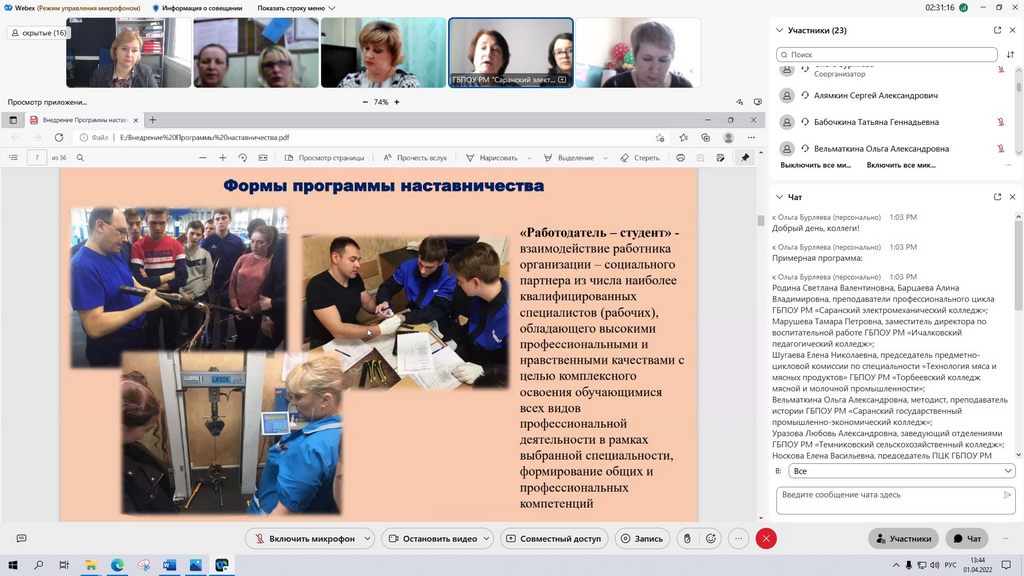
Task: Refresh the Edge browser page
Action: click(x=59, y=137)
